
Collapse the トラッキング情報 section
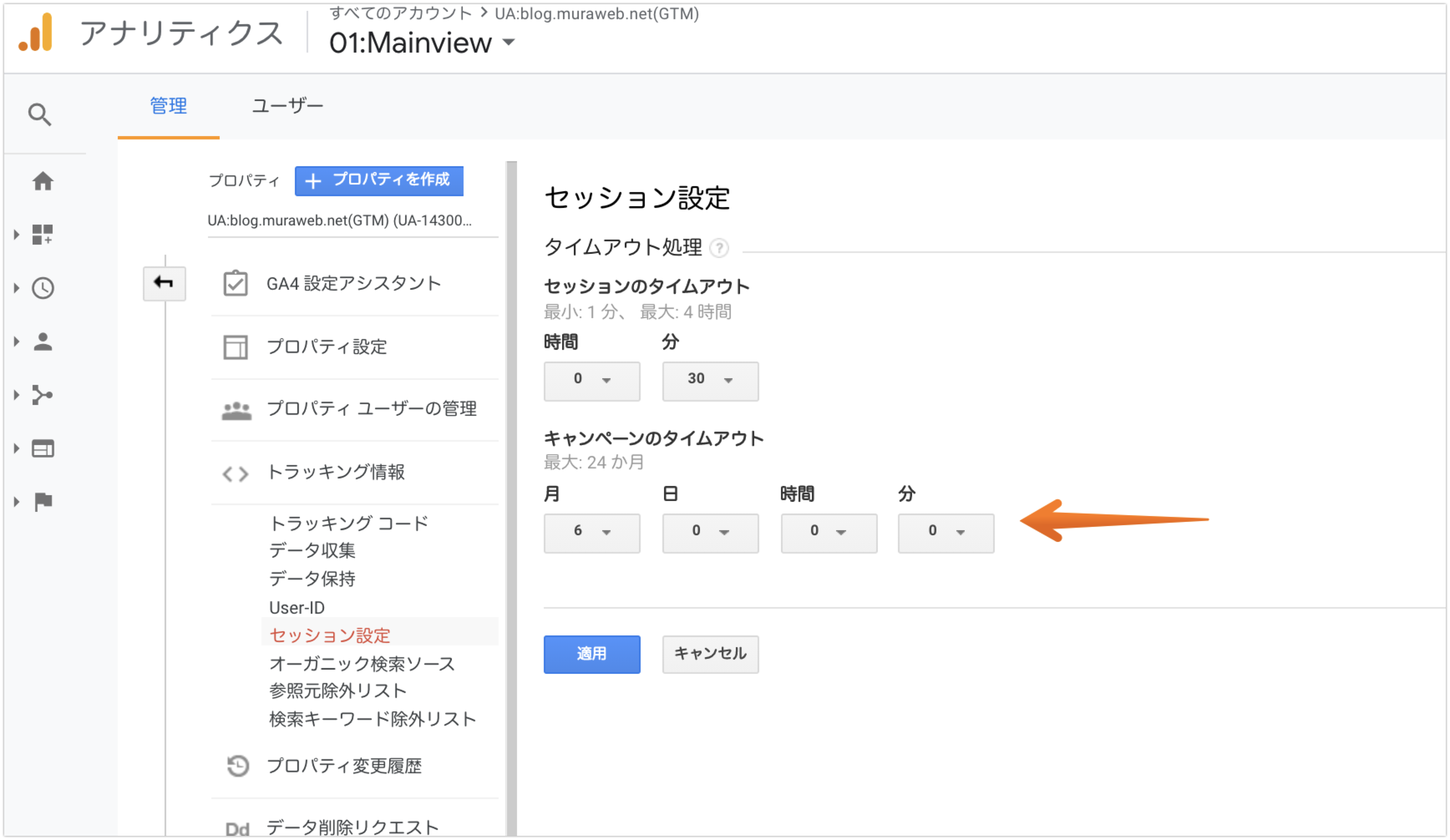click(336, 472)
